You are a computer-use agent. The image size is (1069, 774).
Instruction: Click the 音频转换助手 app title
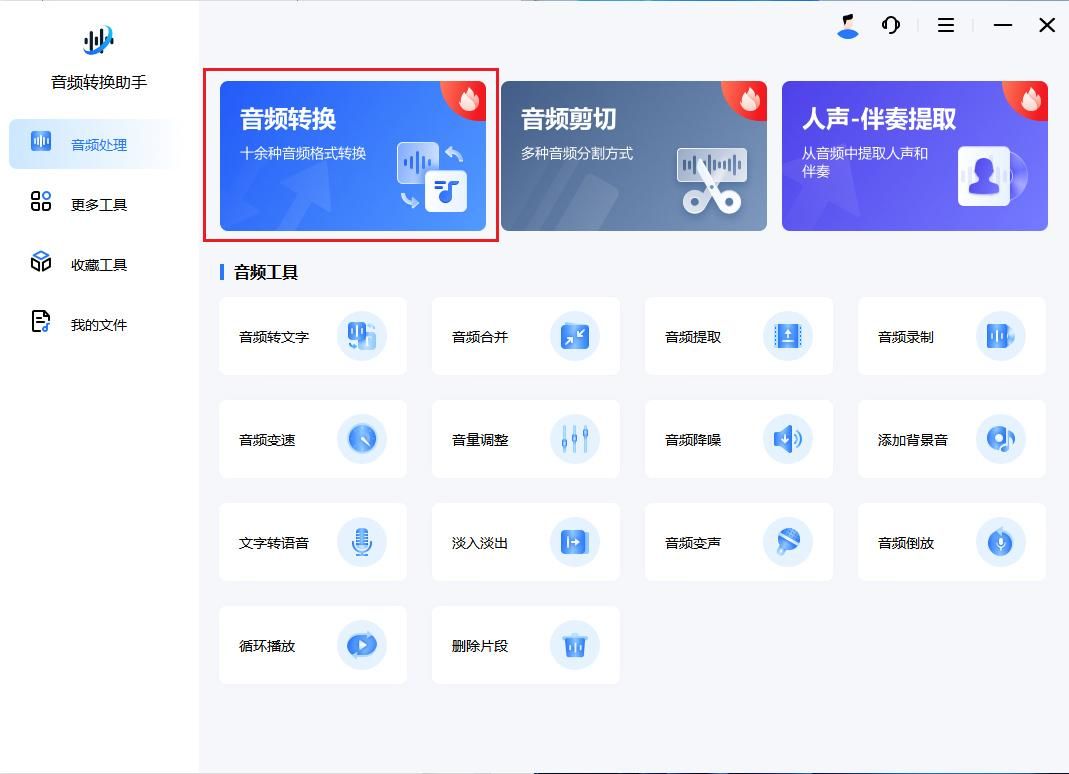(x=99, y=82)
